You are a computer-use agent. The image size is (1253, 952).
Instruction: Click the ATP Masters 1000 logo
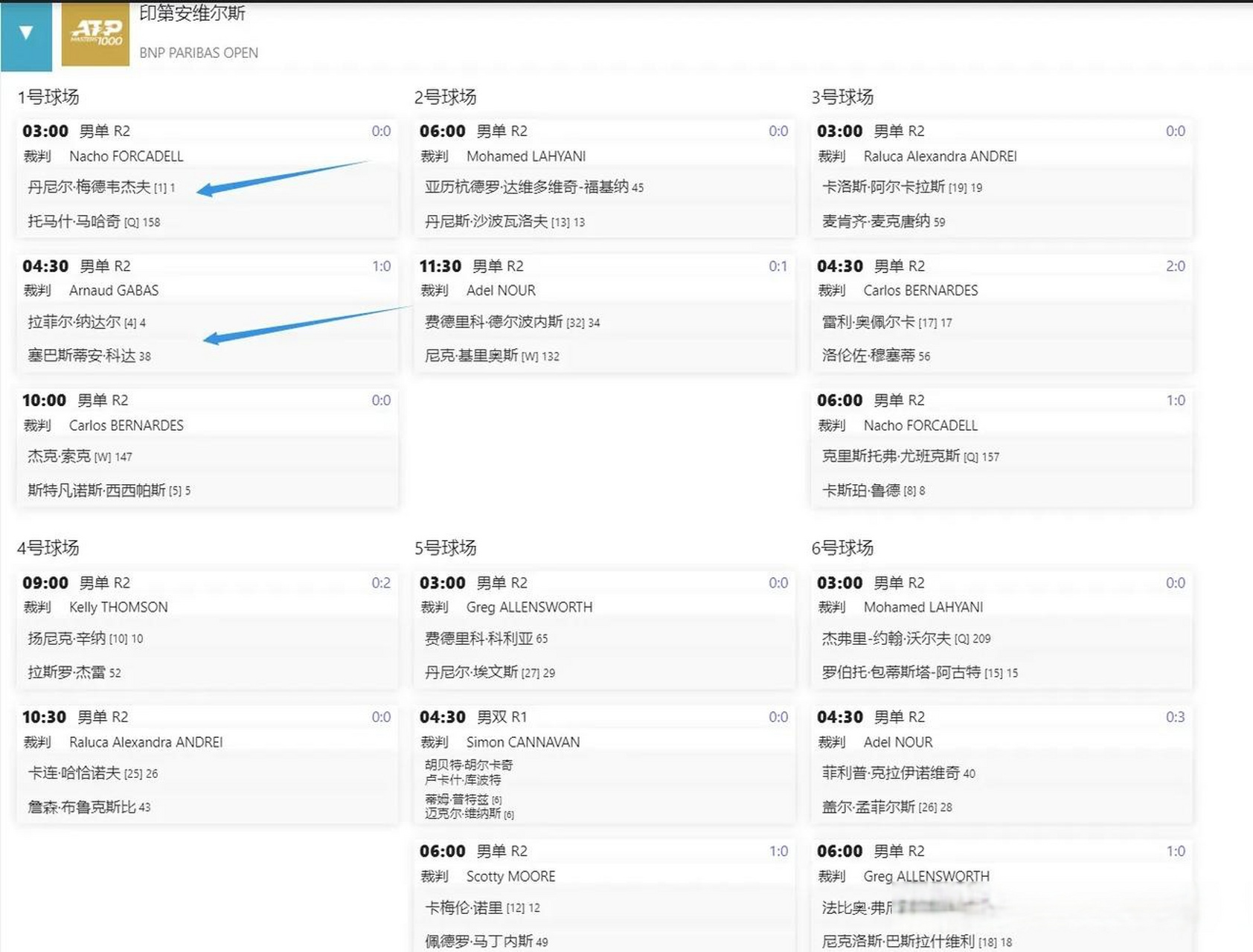pyautogui.click(x=95, y=34)
